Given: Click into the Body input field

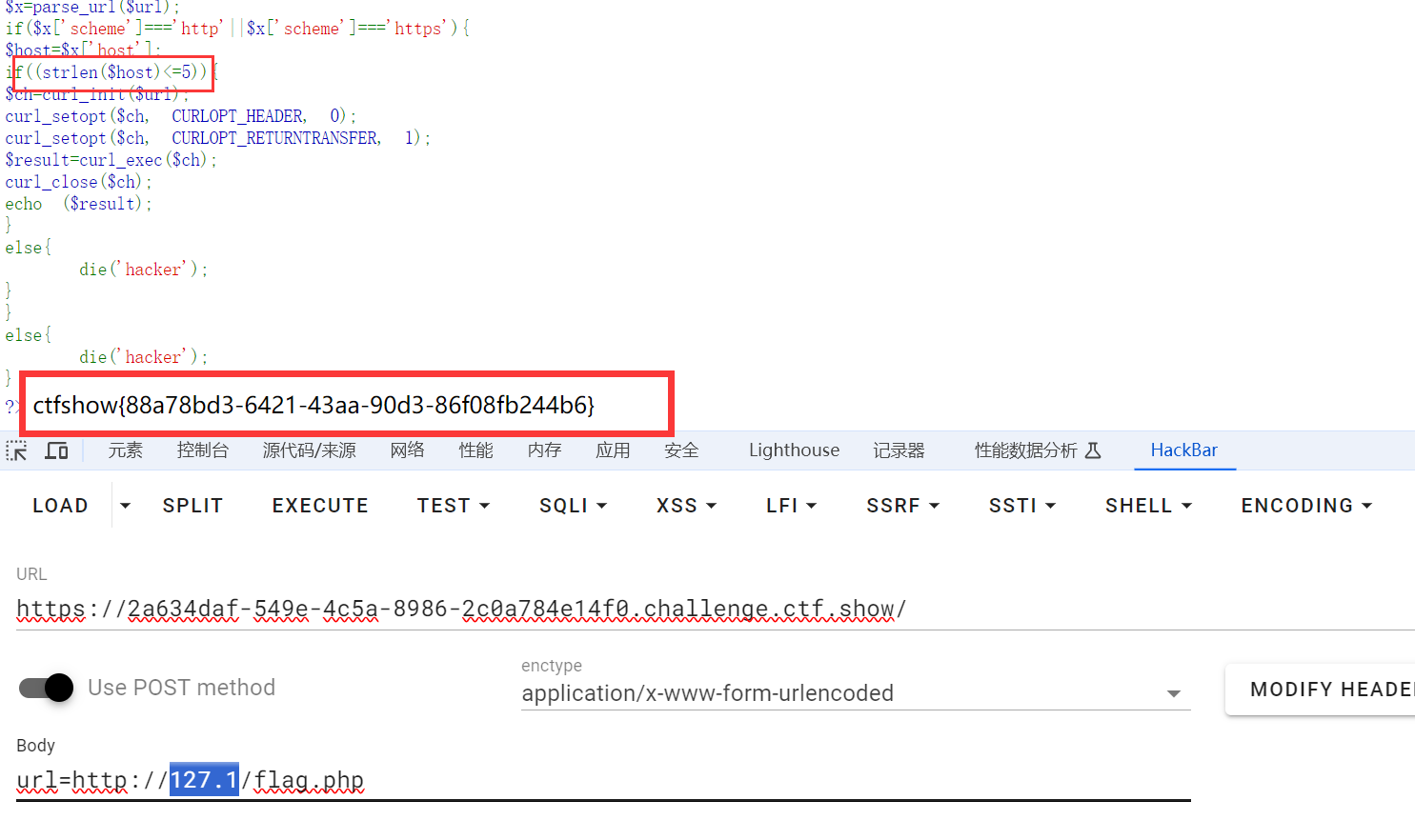Looking at the screenshot, I should tap(667, 781).
